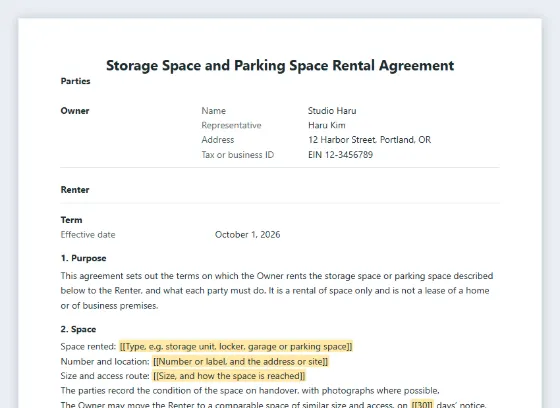Click the owner name 'Studio Haru'
Screen dimensions: 560x408
tap(332, 111)
